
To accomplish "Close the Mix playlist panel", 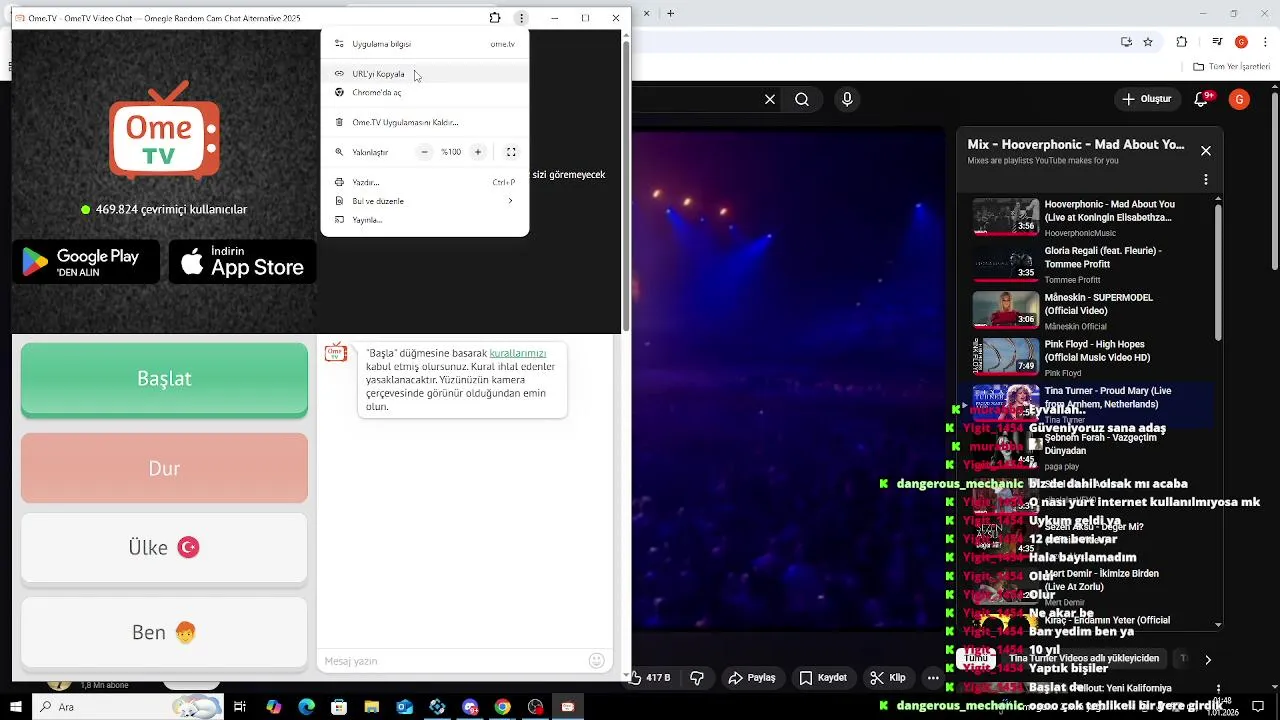I will point(1206,151).
